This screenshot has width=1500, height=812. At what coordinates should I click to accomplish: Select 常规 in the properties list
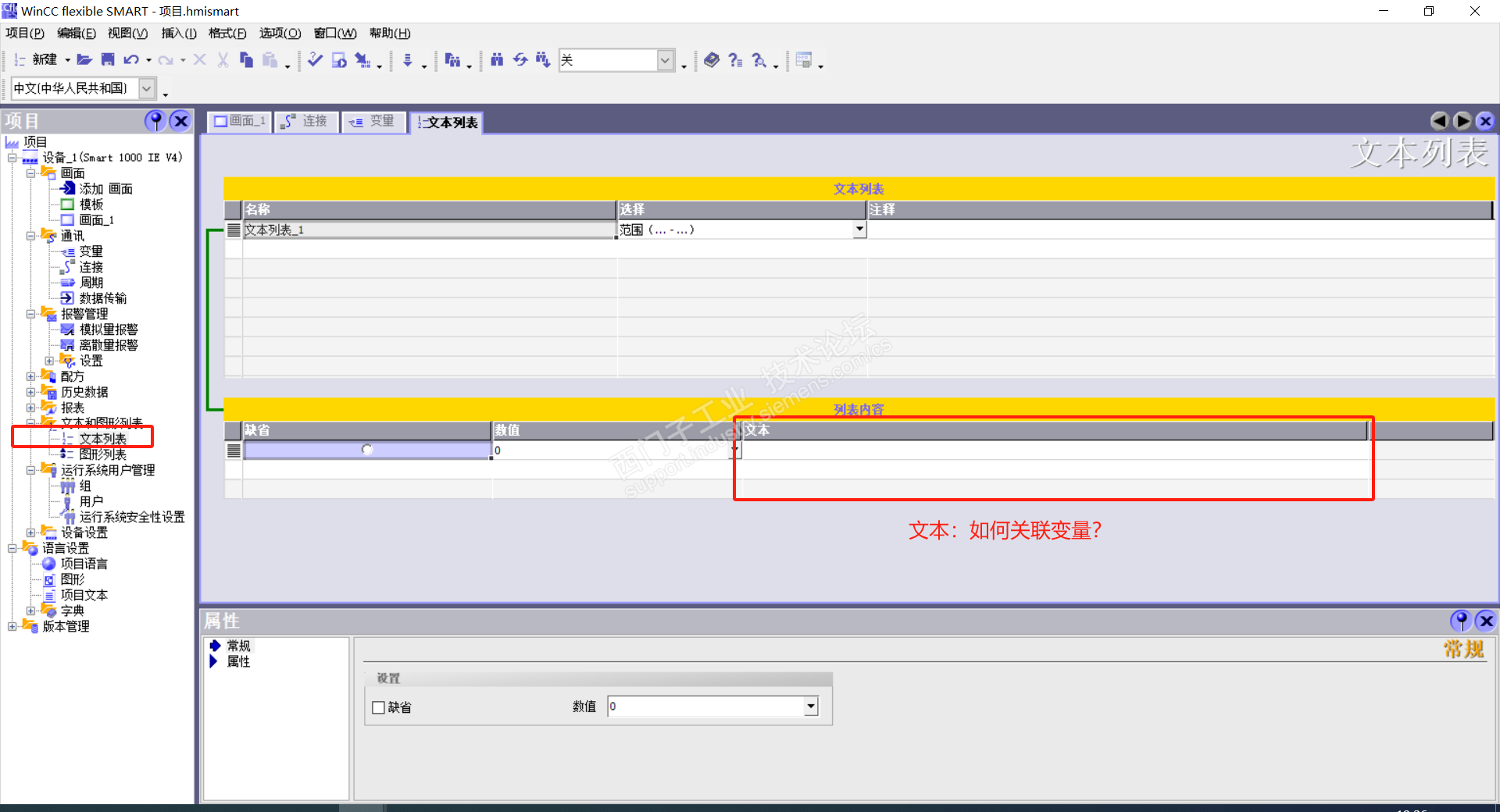tap(238, 646)
